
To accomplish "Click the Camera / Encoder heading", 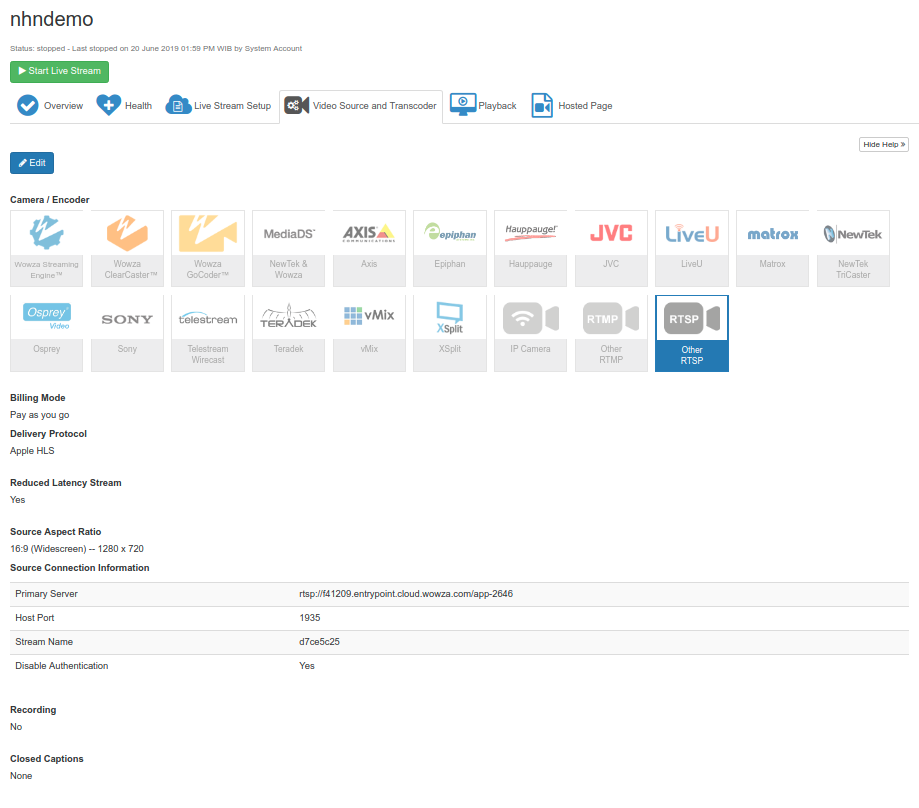I will 50,200.
